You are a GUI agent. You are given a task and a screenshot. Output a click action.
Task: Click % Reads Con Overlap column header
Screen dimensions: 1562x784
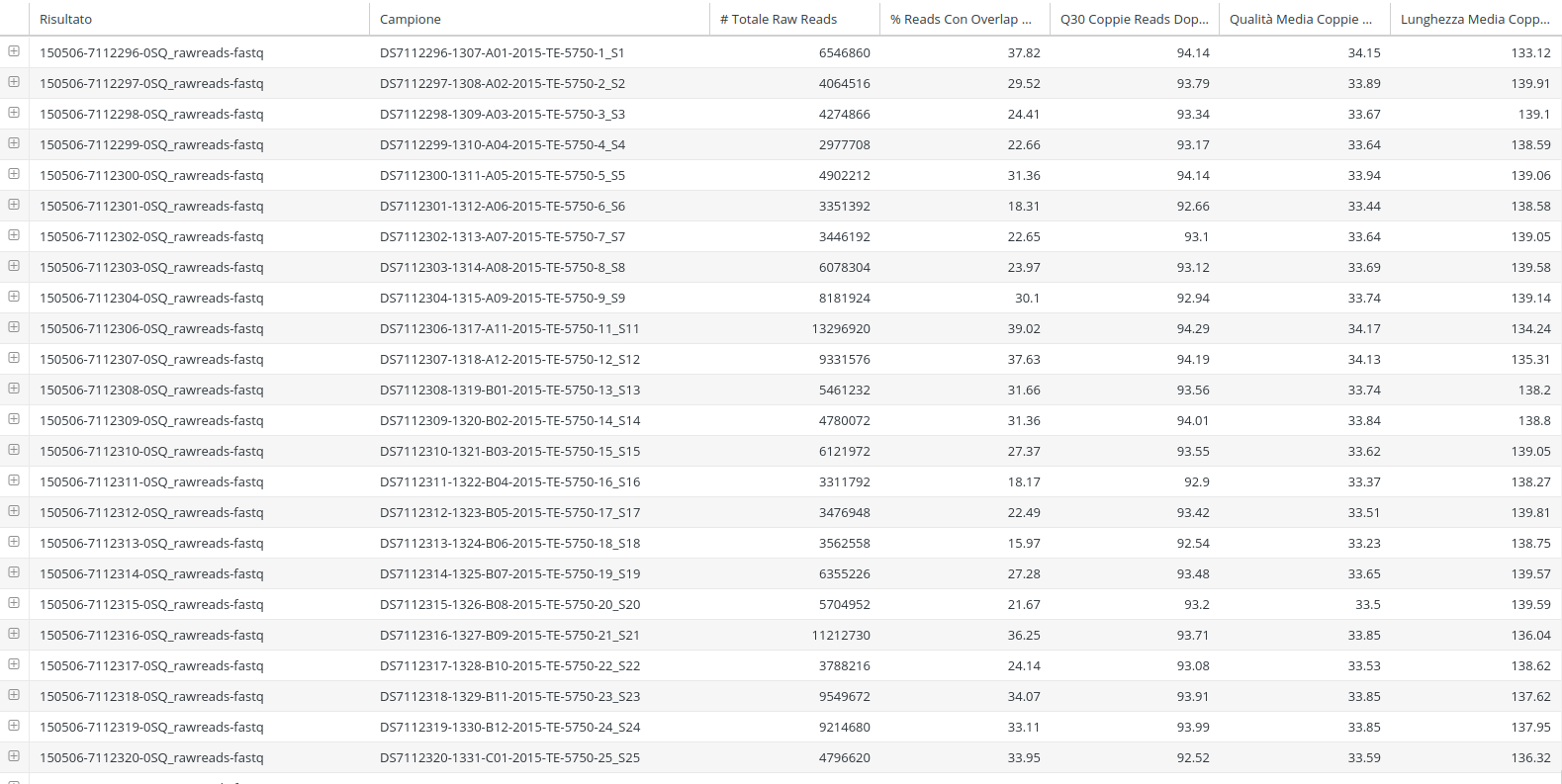961,19
